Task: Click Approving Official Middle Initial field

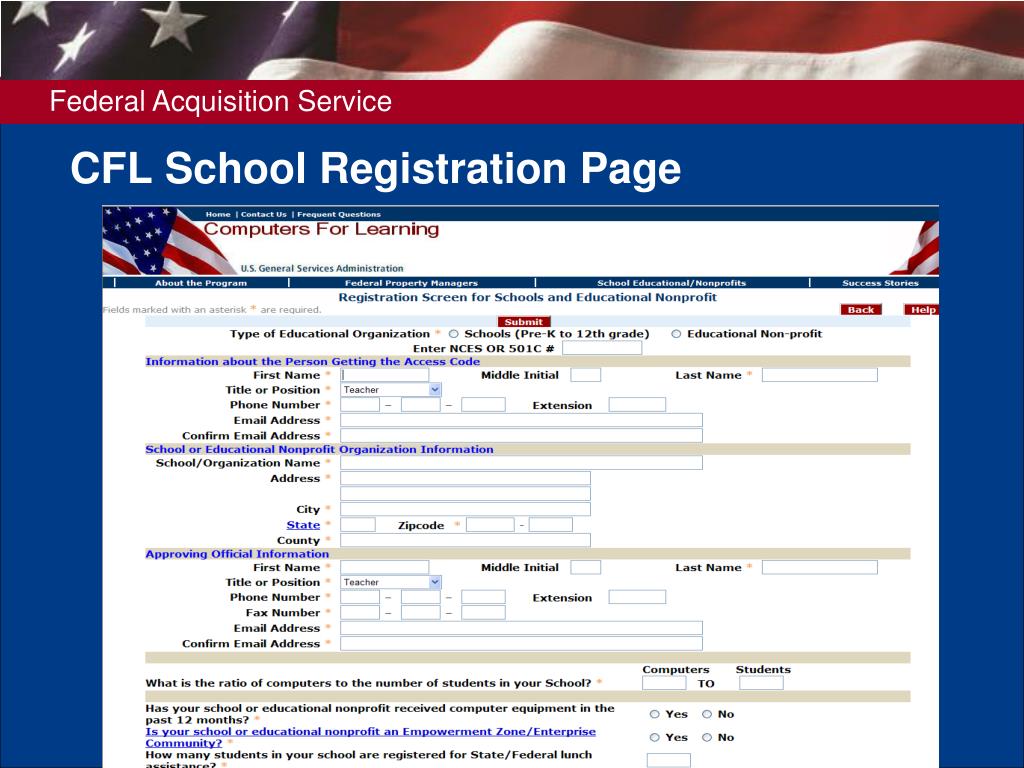Action: pos(585,568)
